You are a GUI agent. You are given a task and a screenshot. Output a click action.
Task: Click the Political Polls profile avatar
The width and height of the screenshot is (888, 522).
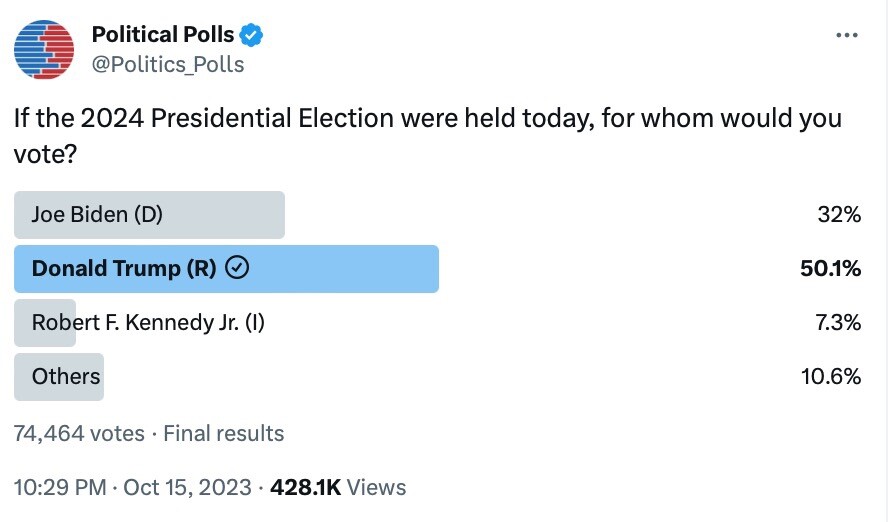46,50
